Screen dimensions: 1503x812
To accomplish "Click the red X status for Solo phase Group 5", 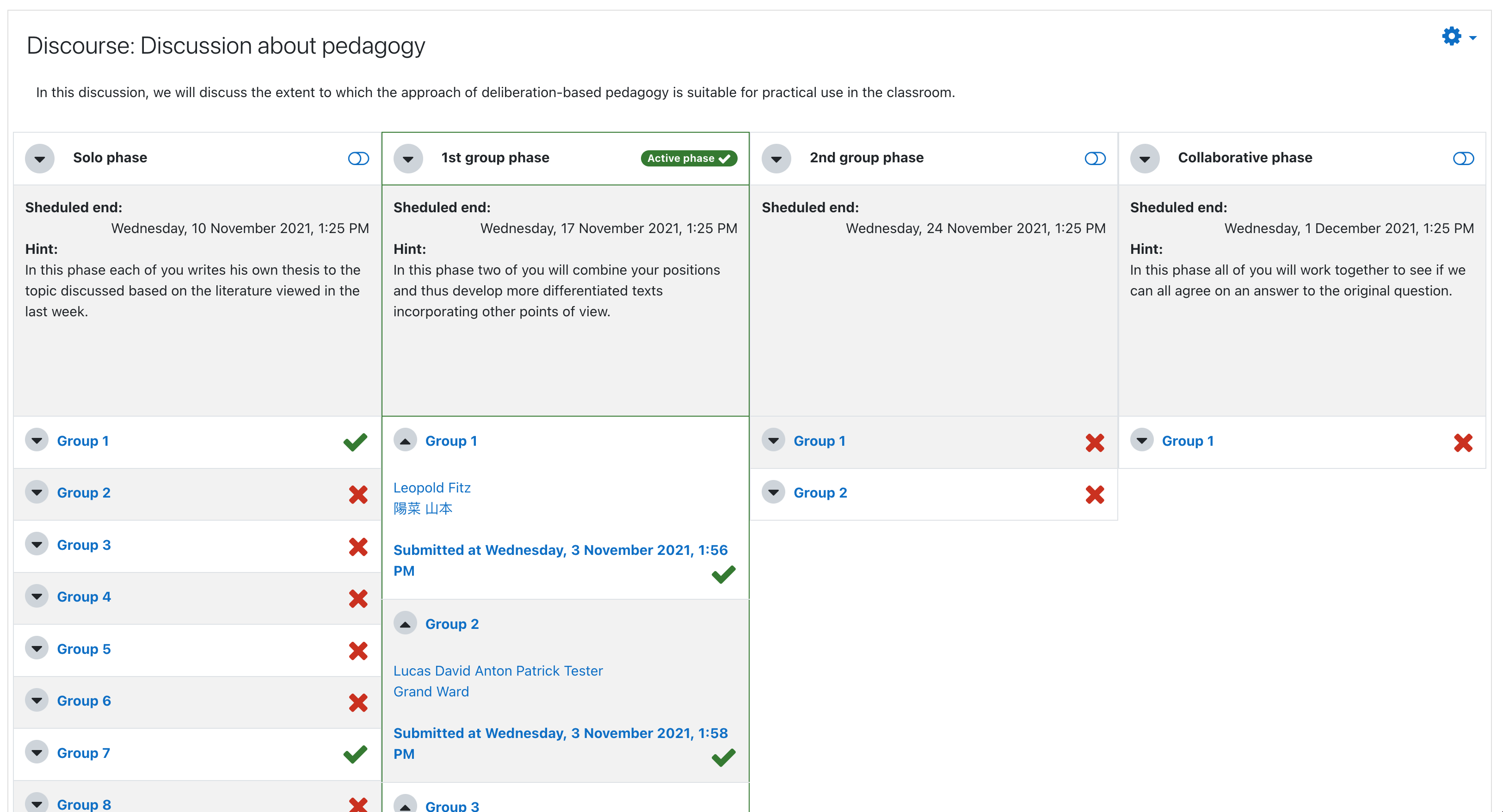I will coord(358,651).
